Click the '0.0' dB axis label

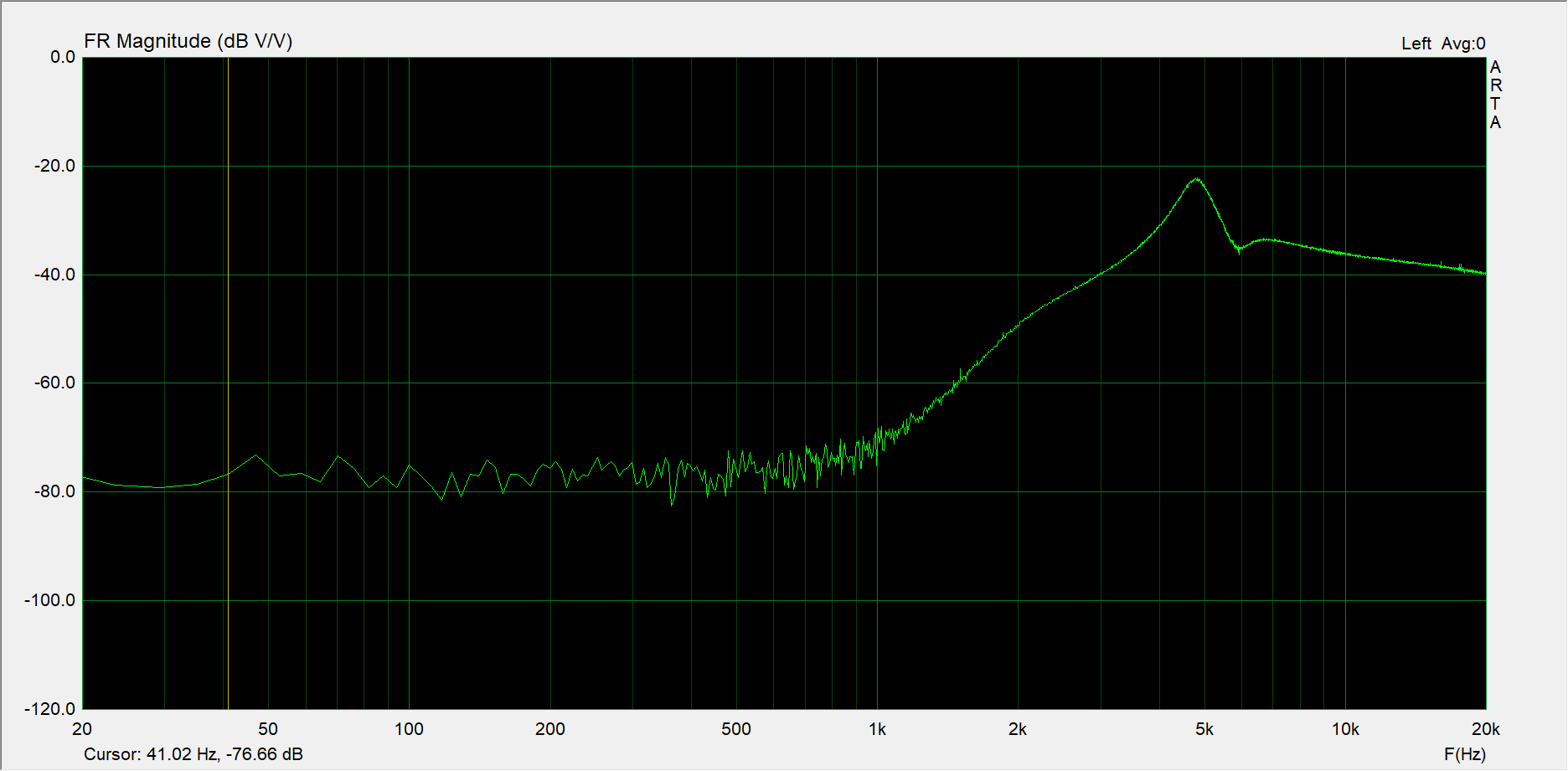[63, 57]
